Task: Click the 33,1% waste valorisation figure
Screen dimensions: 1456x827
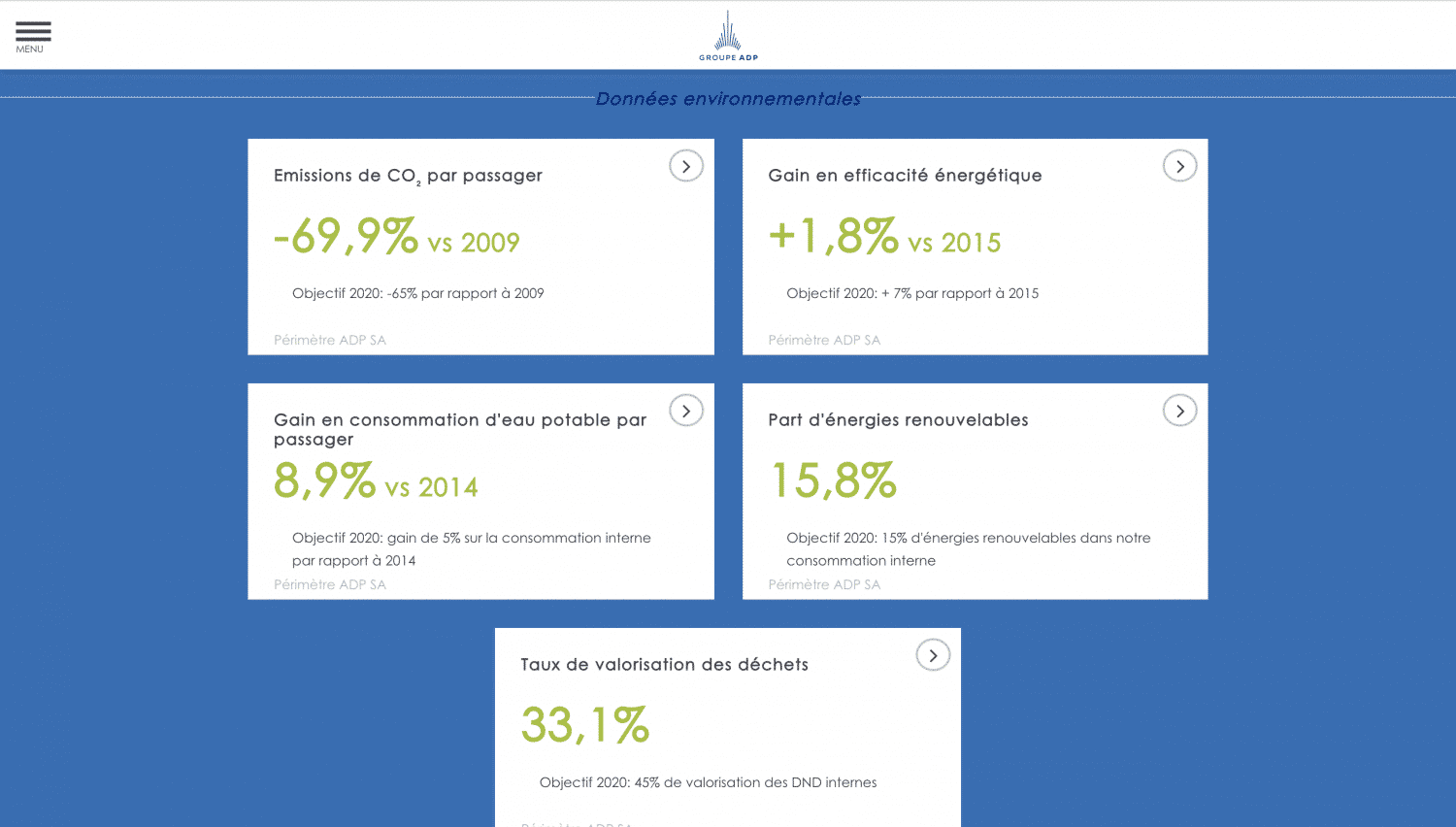Action: (585, 726)
